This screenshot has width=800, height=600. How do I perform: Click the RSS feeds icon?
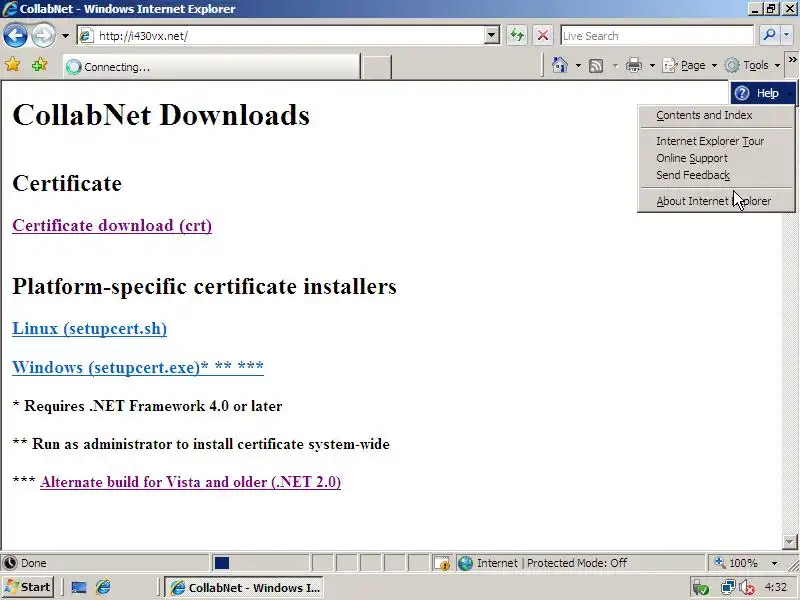point(596,65)
